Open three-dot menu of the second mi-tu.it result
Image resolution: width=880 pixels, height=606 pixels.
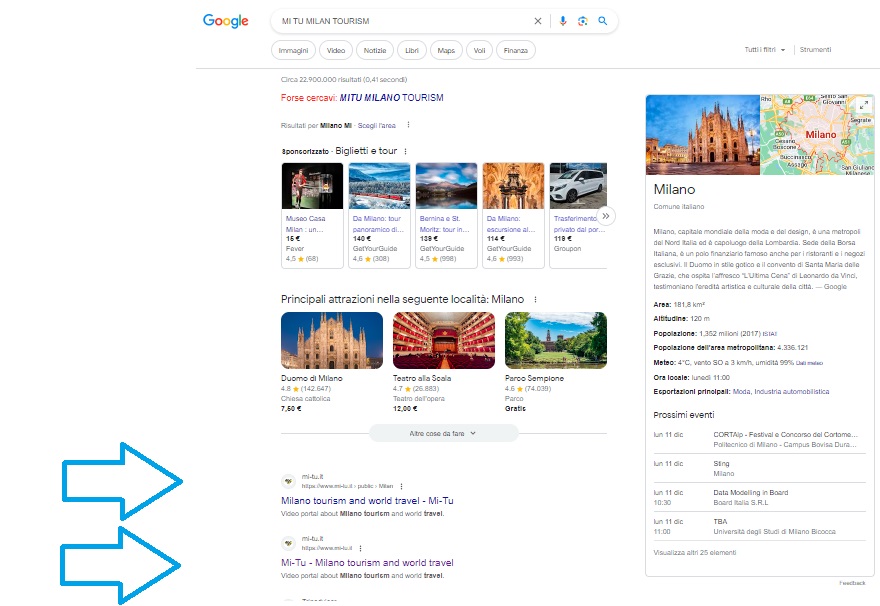[360, 548]
